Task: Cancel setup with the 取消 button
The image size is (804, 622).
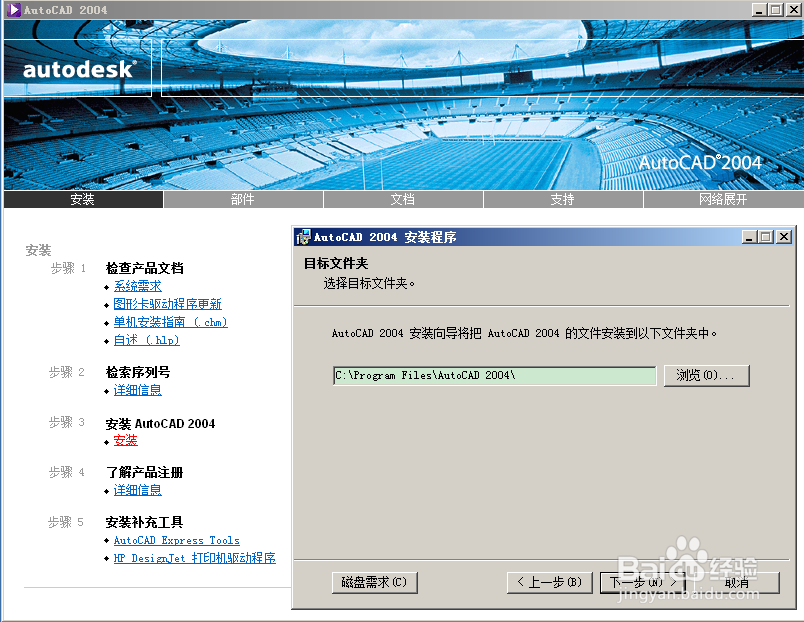Action: [737, 583]
